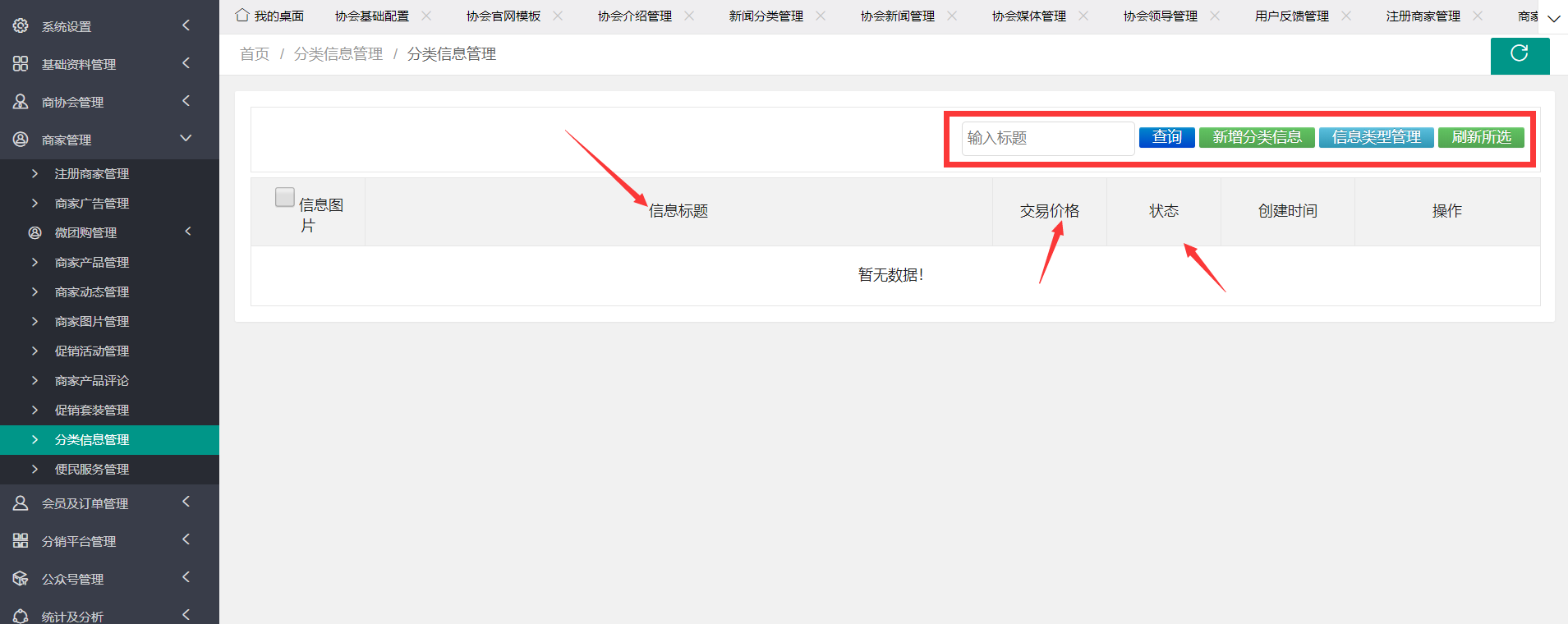The width and height of the screenshot is (1568, 624).
Task: Click the system settings gear icon
Action: [21, 26]
